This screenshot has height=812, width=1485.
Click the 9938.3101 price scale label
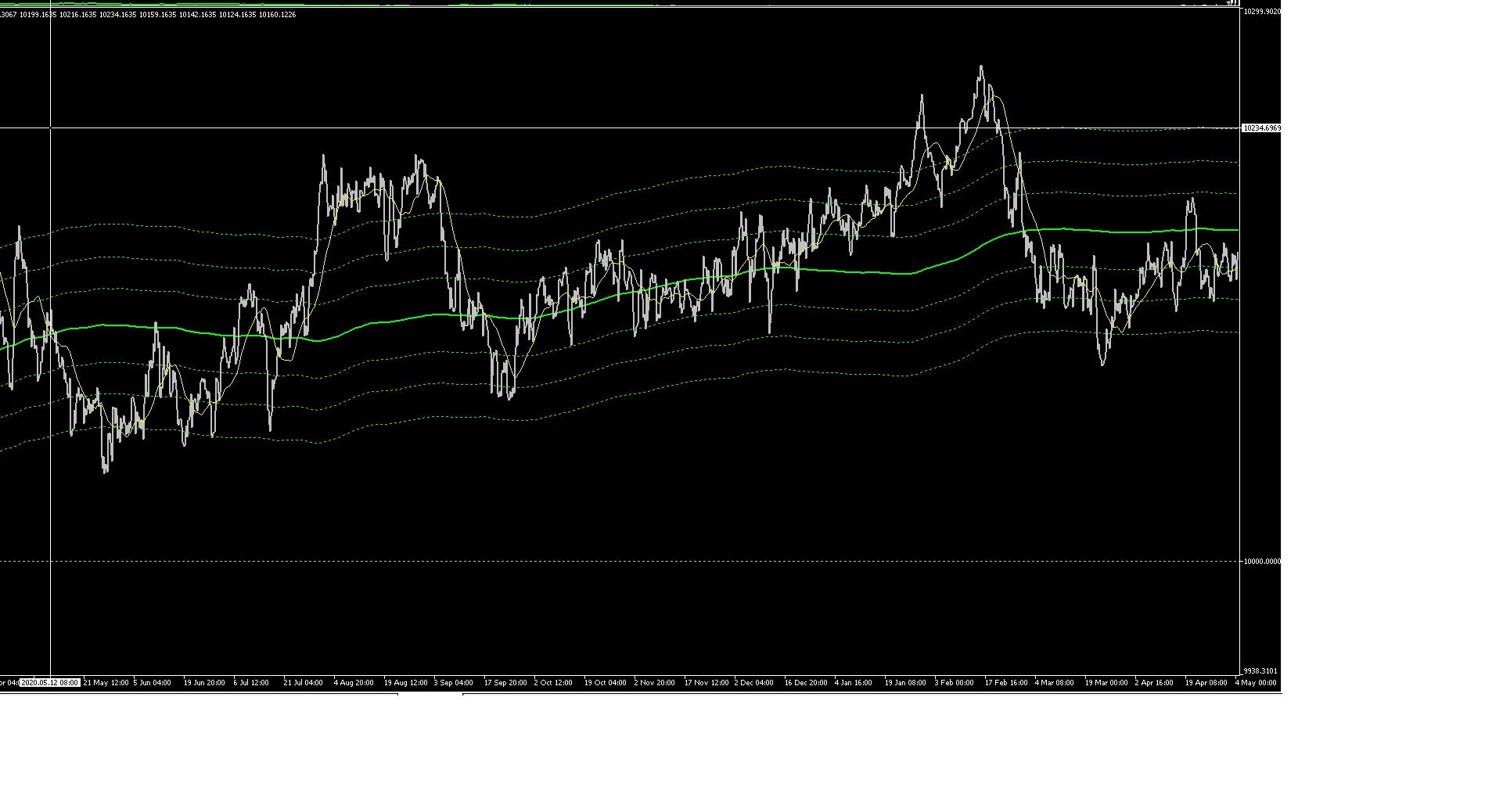[1260, 670]
